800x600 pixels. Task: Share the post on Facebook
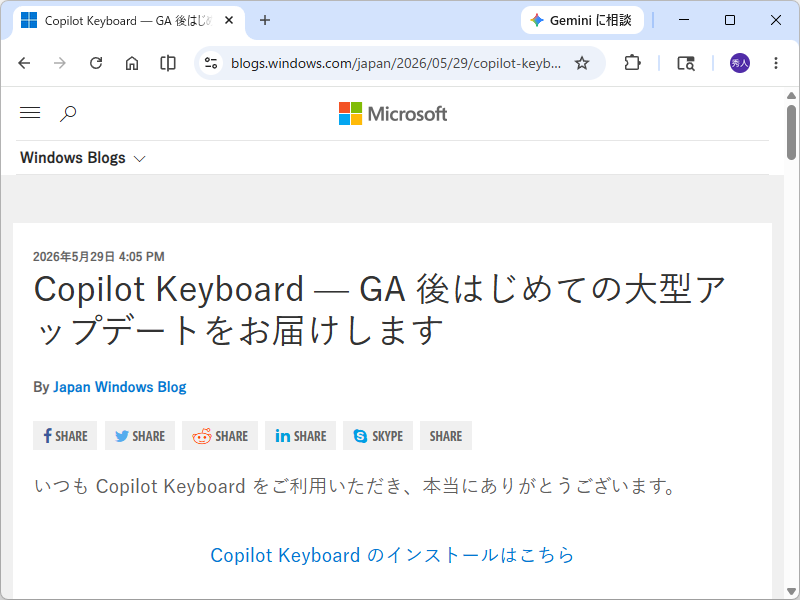click(x=65, y=436)
